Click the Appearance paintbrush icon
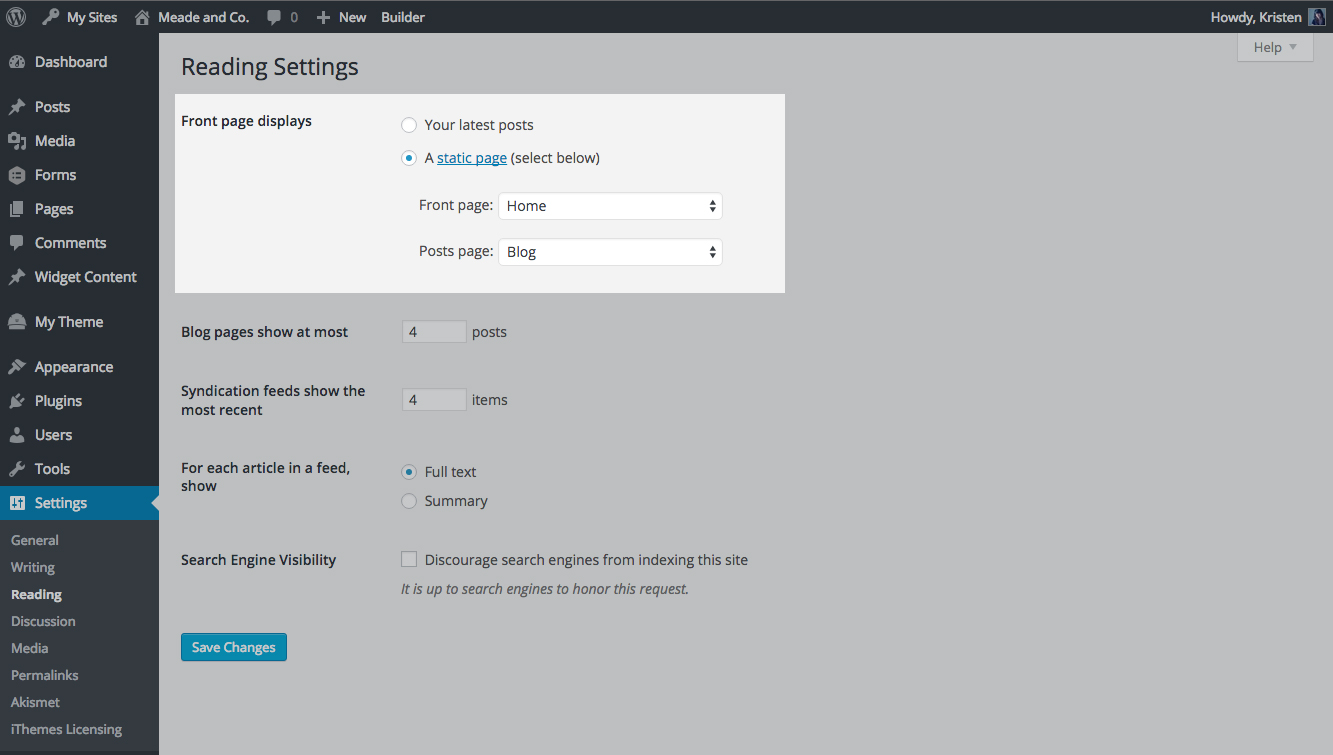Screen dimensions: 1333x755 17,367
